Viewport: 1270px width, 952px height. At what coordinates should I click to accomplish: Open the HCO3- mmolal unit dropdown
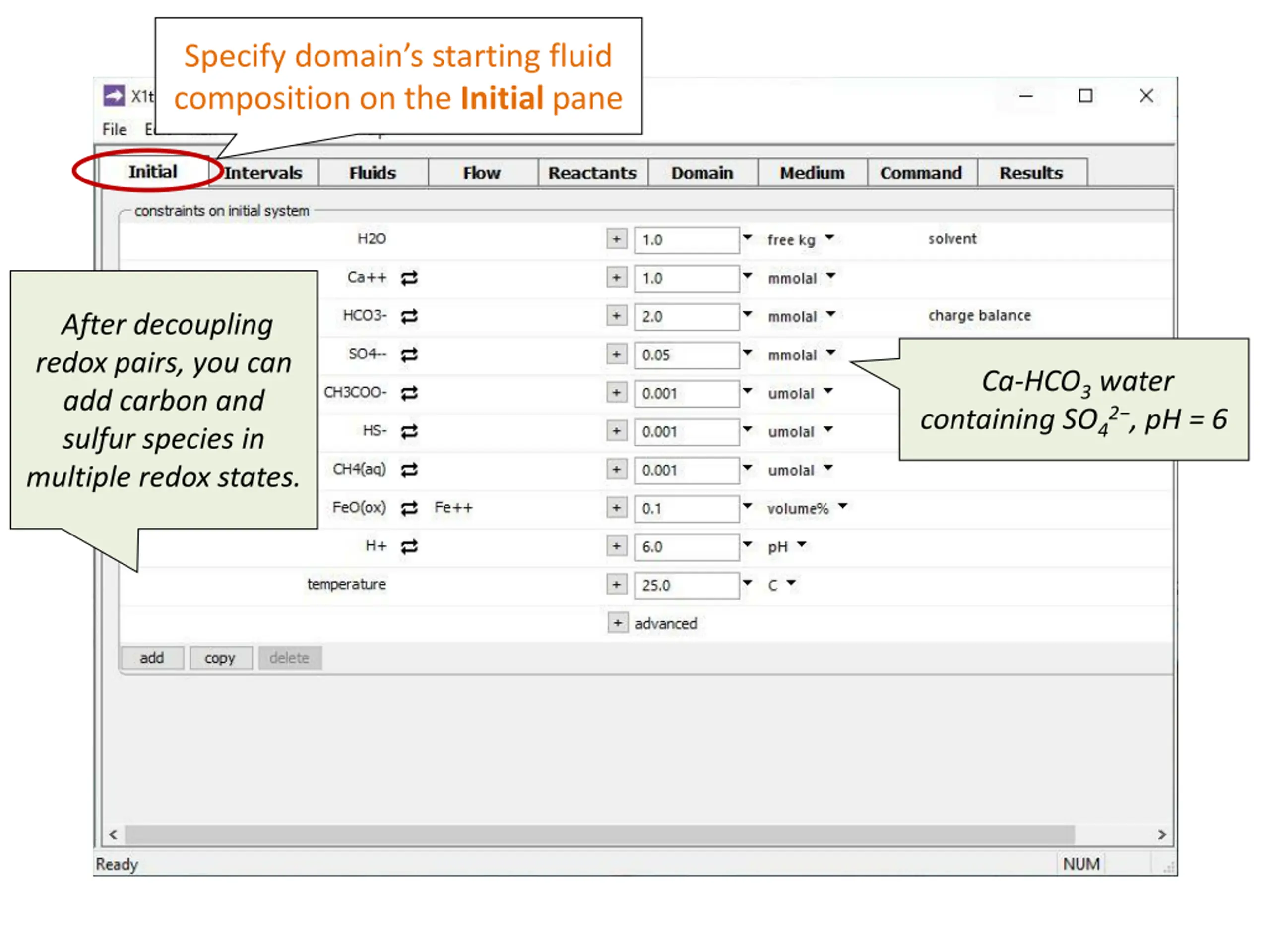click(831, 314)
